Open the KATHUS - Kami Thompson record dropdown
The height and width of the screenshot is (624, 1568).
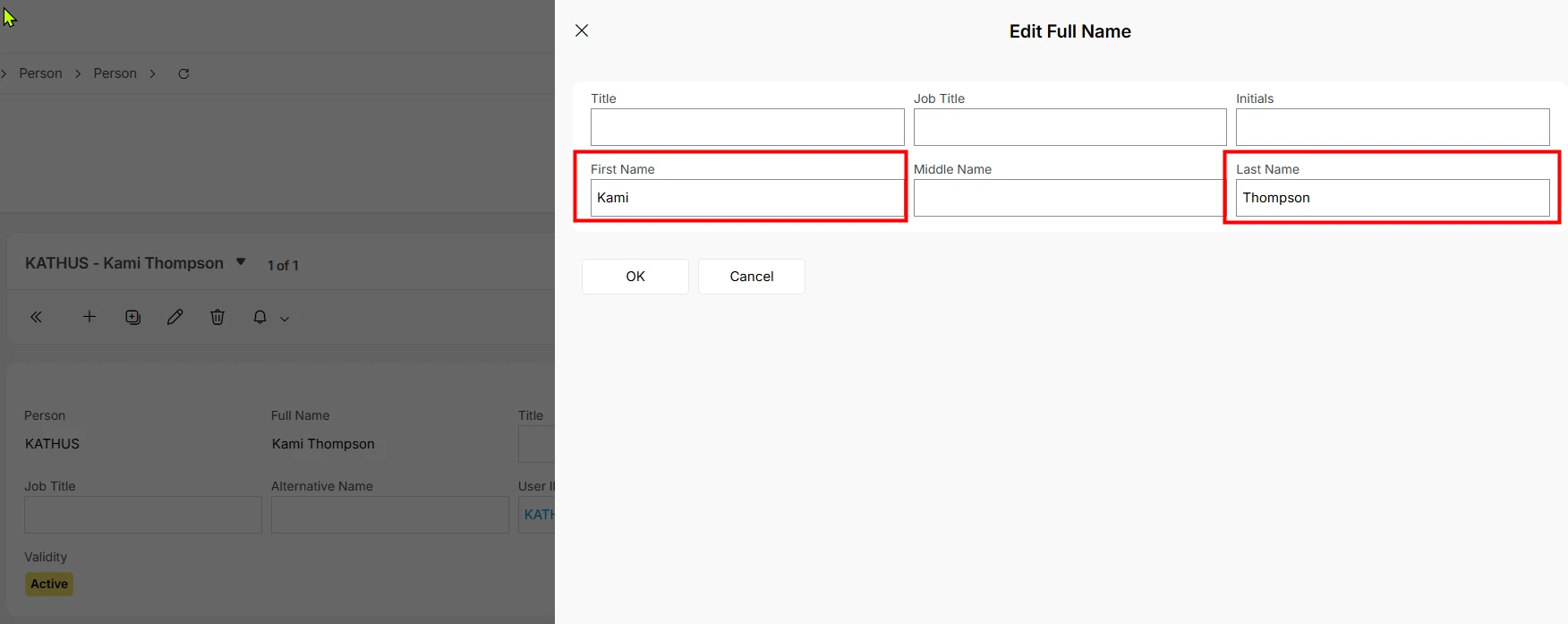241,262
